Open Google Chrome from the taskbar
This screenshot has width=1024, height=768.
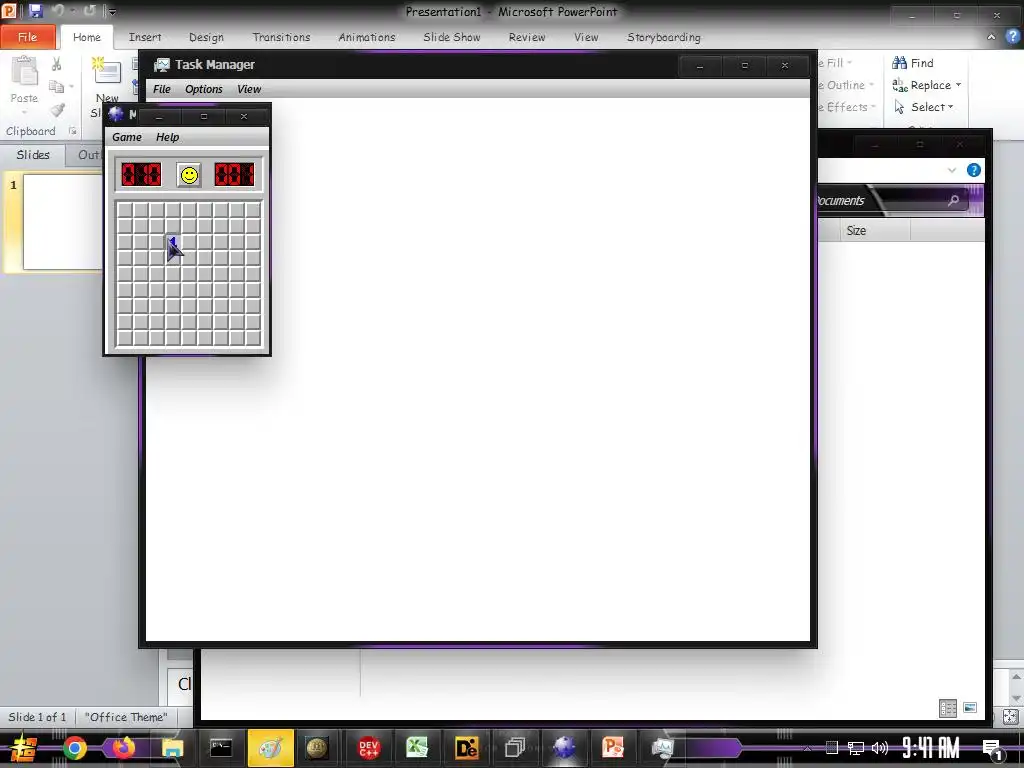(74, 748)
